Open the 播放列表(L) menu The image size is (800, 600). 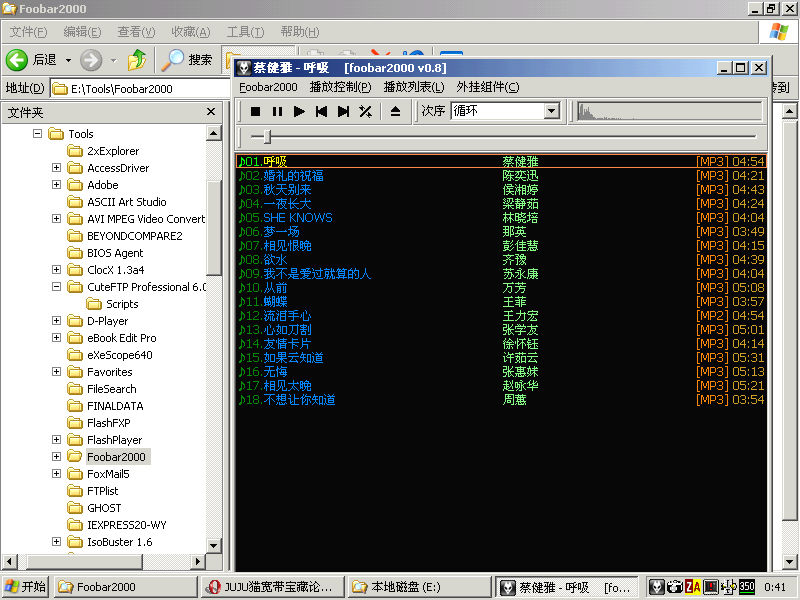click(x=414, y=87)
